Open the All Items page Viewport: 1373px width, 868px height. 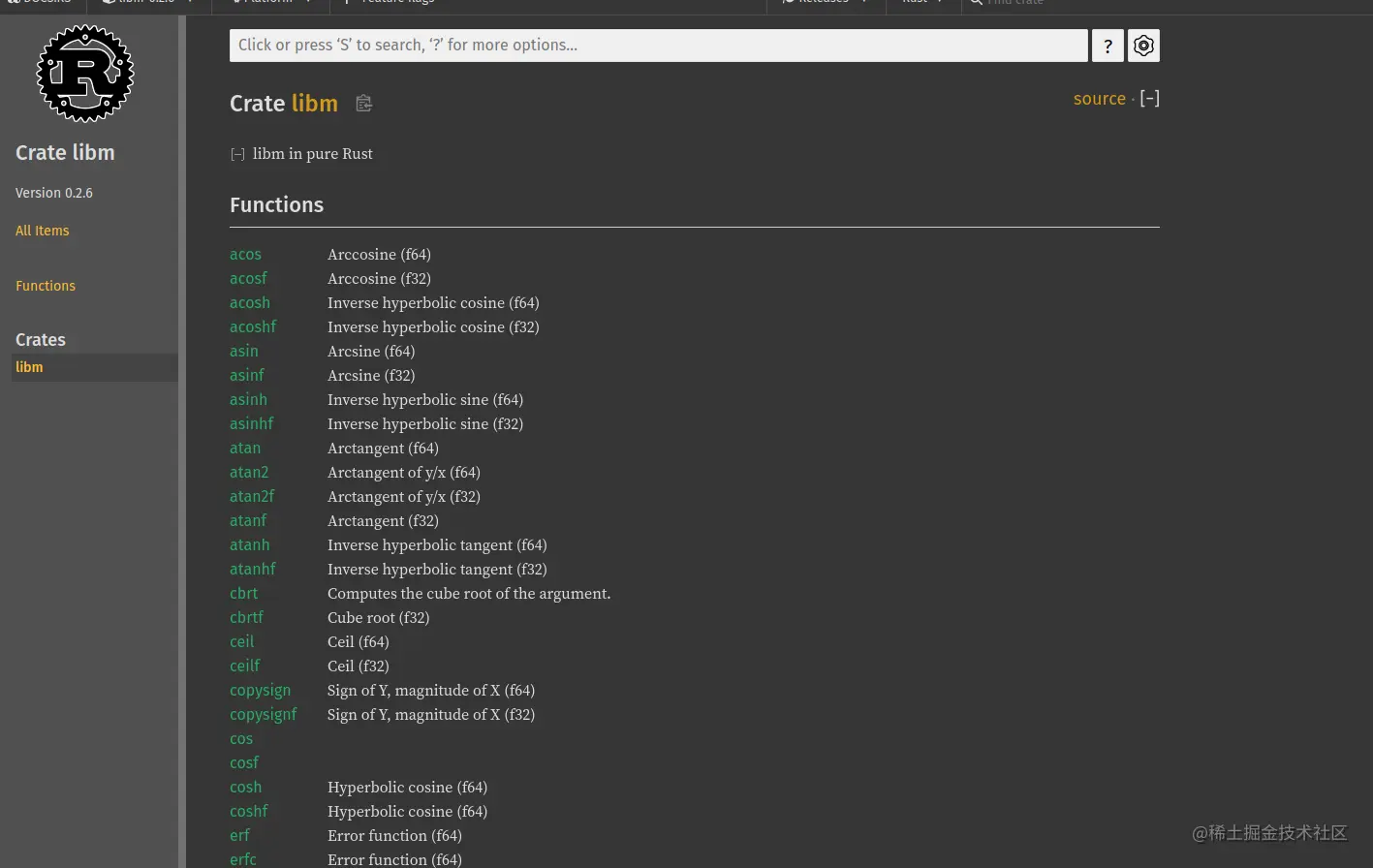coord(43,231)
